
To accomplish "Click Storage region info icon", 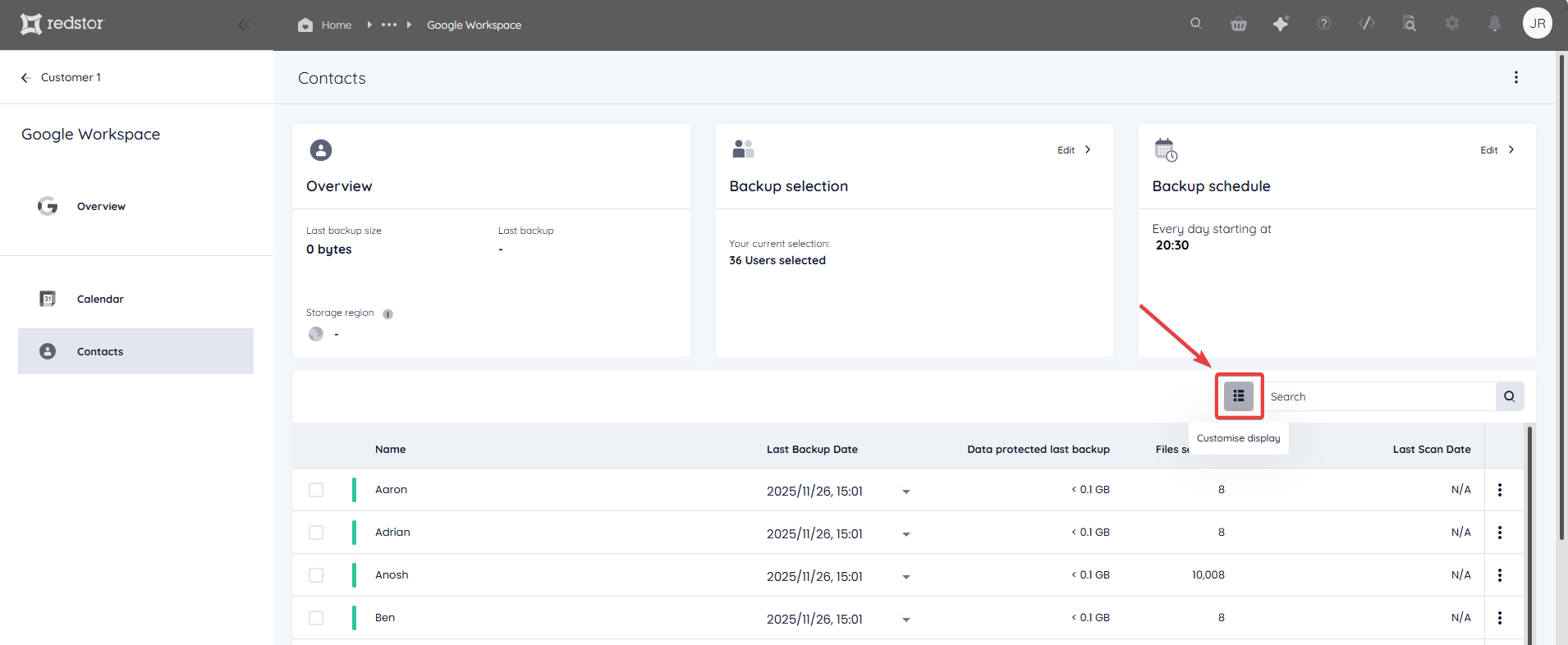I will (388, 314).
